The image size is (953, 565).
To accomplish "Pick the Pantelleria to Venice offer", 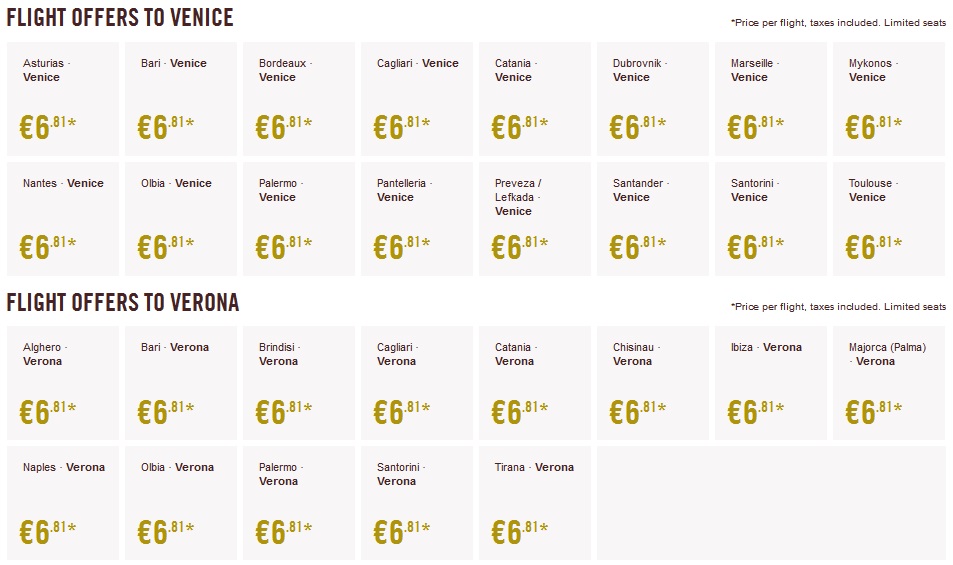I will click(x=416, y=218).
